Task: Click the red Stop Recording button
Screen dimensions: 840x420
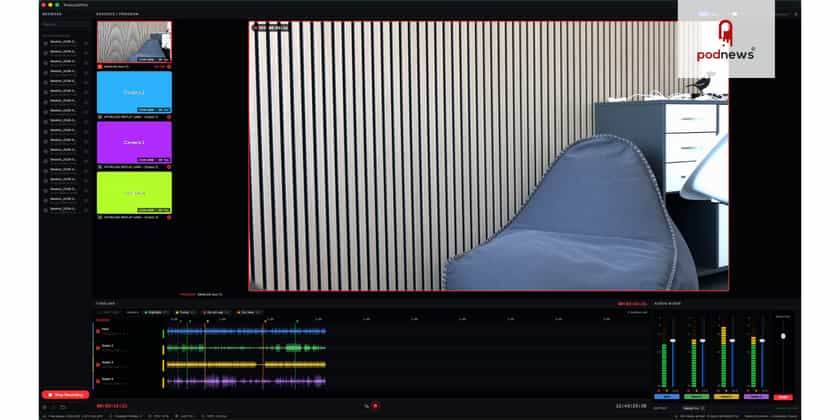Action: click(x=65, y=395)
